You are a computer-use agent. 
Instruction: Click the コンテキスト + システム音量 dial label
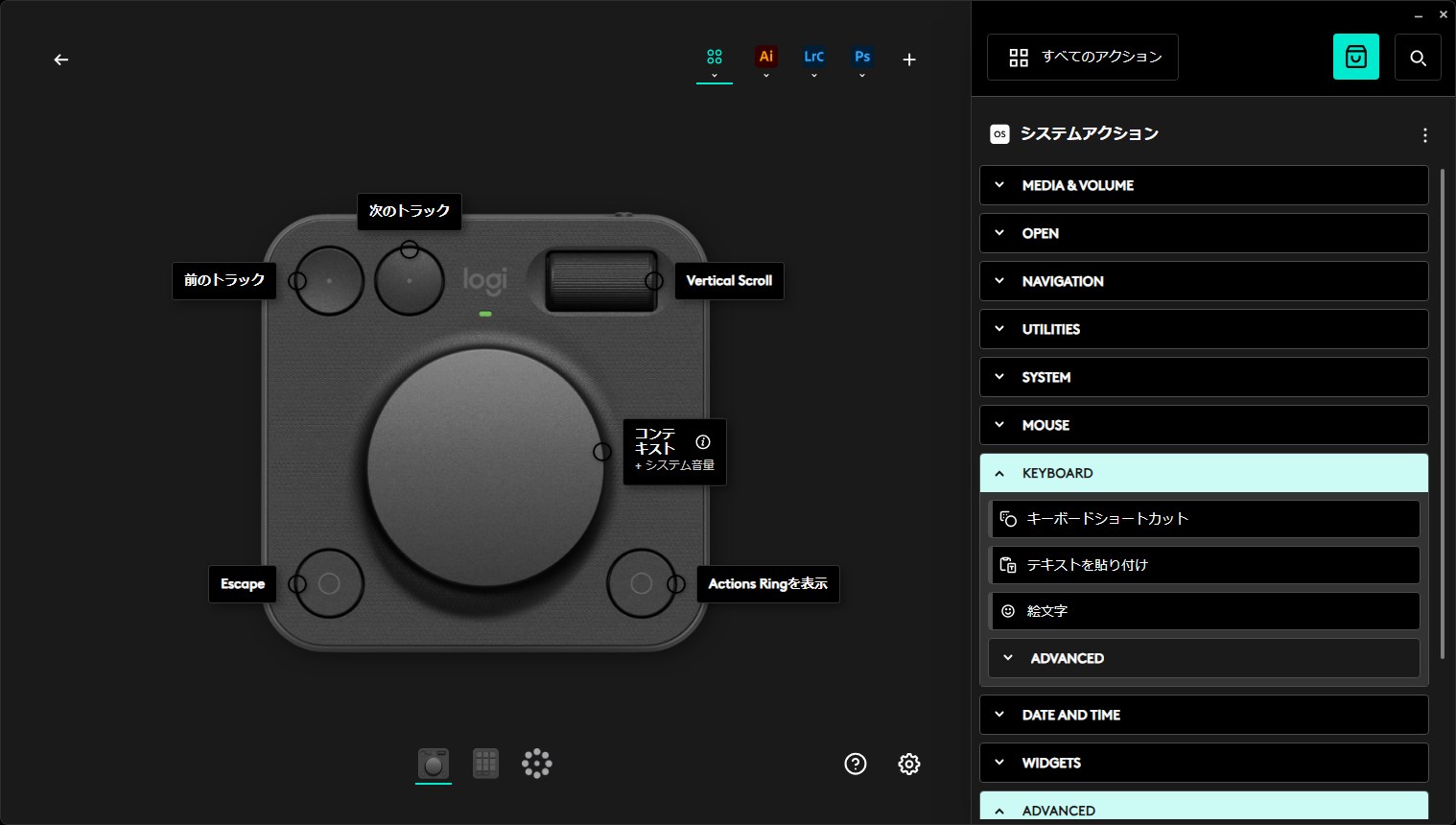tap(674, 452)
